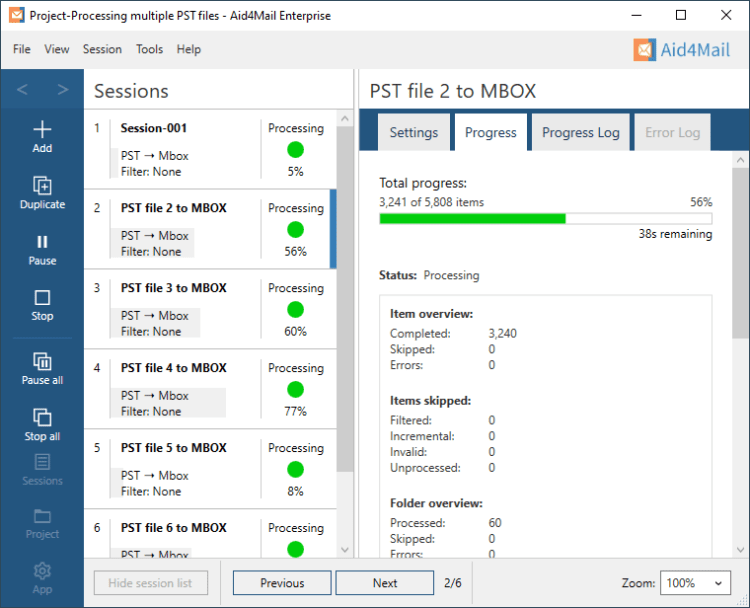Switch to the Error Log tab

[x=673, y=133]
